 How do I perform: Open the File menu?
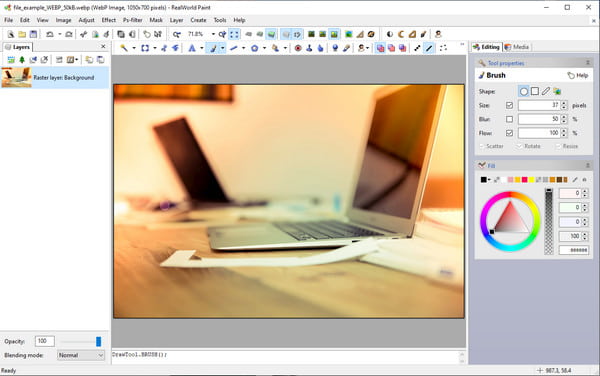[8, 20]
